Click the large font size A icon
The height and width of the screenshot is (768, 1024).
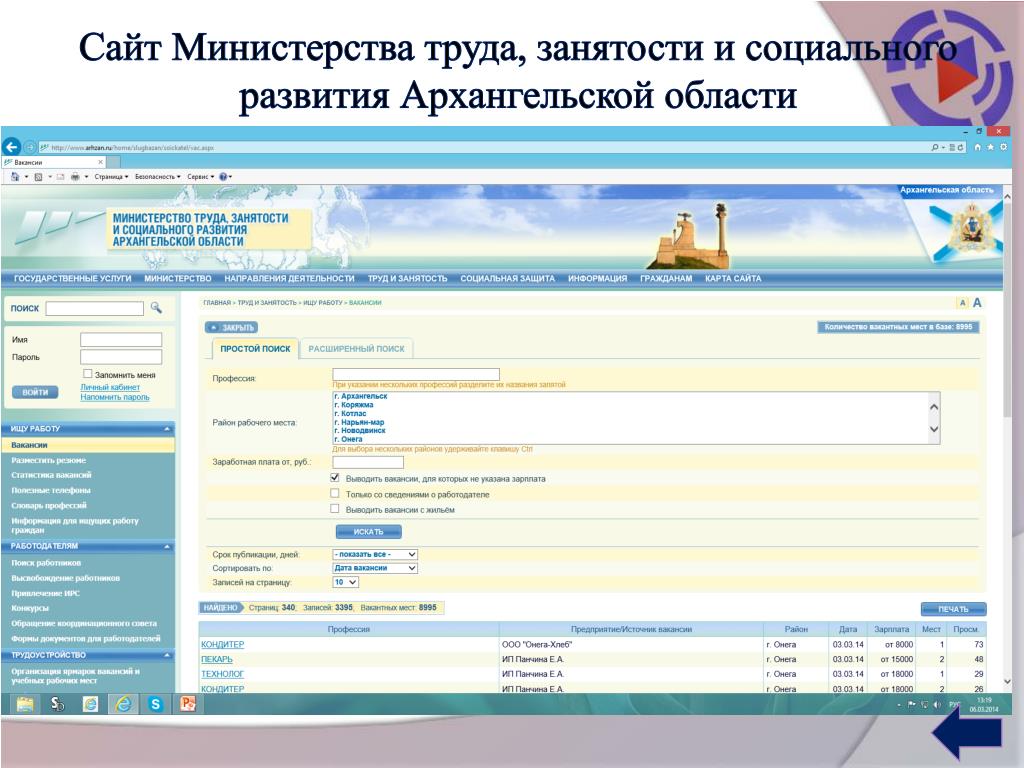pyautogui.click(x=977, y=302)
